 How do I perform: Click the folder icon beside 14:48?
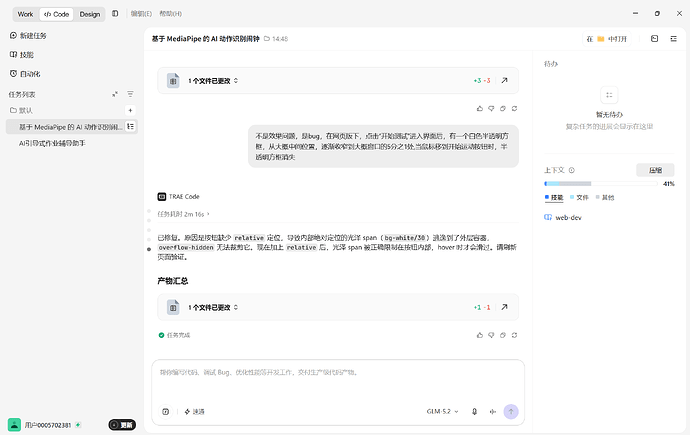267,39
